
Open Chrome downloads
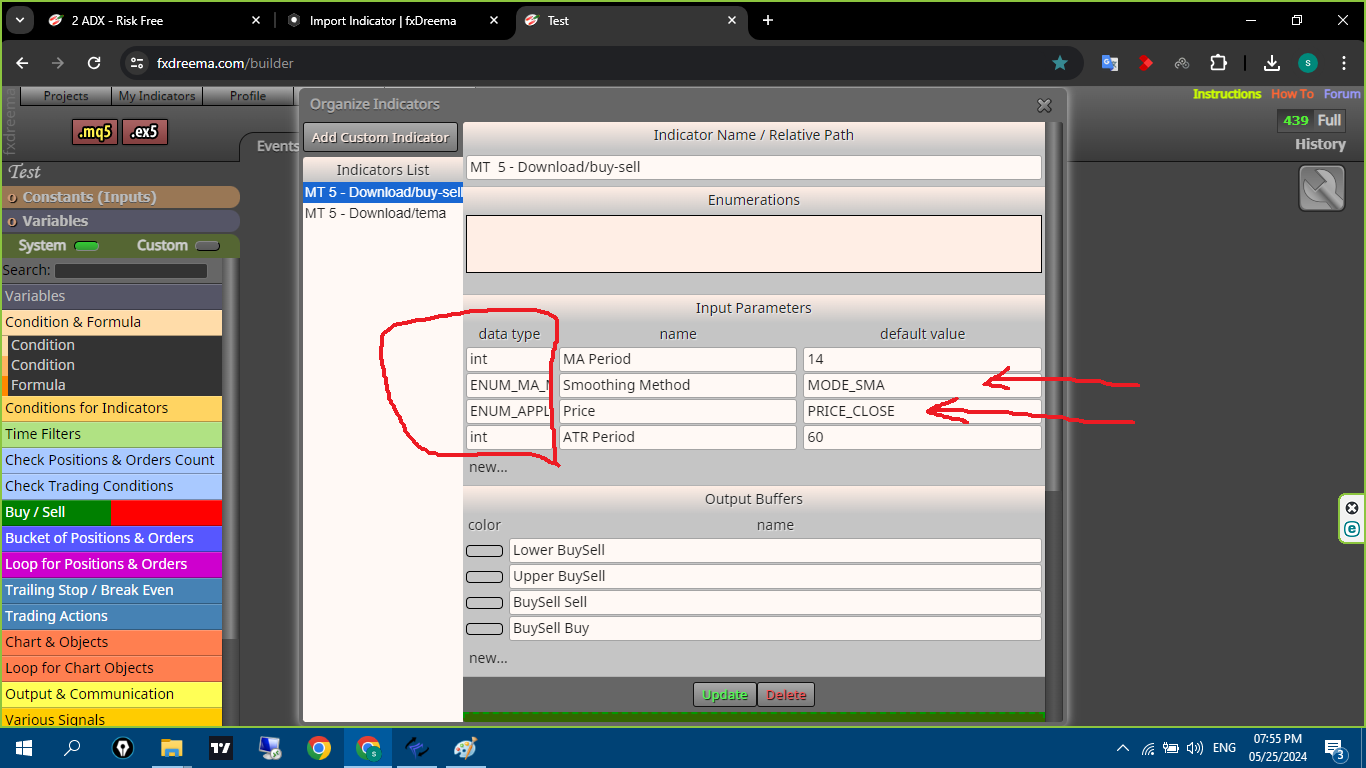[1272, 63]
